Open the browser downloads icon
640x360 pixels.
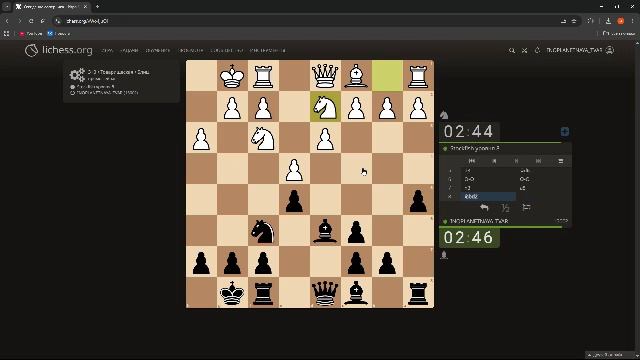pyautogui.click(x=608, y=21)
